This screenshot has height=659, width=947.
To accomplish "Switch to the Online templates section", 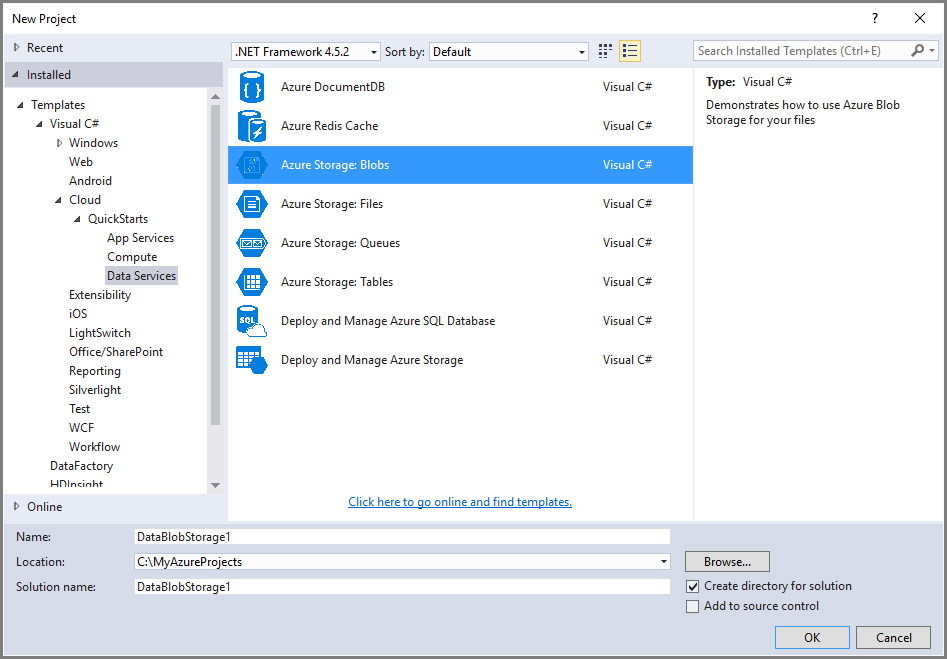I will [x=46, y=506].
